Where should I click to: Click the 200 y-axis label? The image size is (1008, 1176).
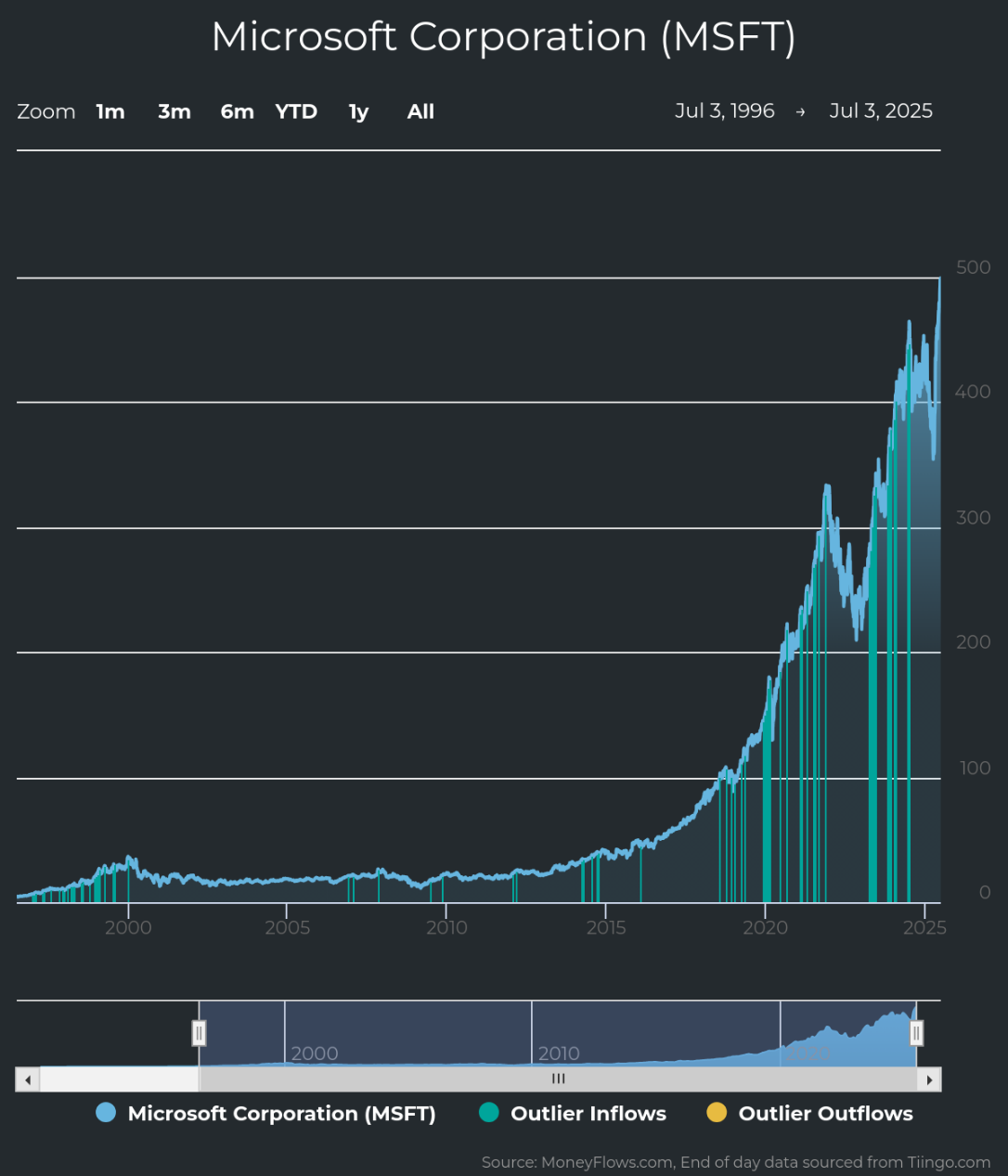pyautogui.click(x=974, y=642)
